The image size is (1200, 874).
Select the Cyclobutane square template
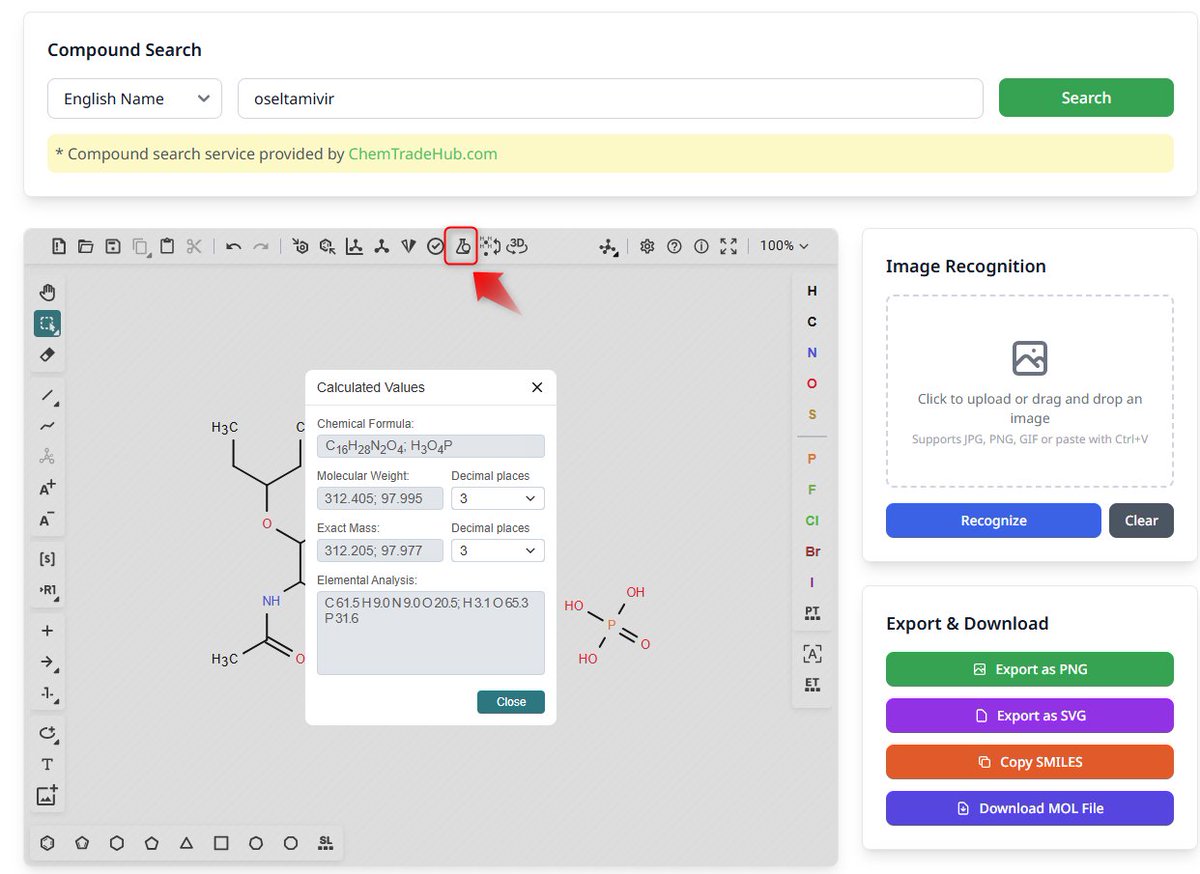pyautogui.click(x=221, y=843)
